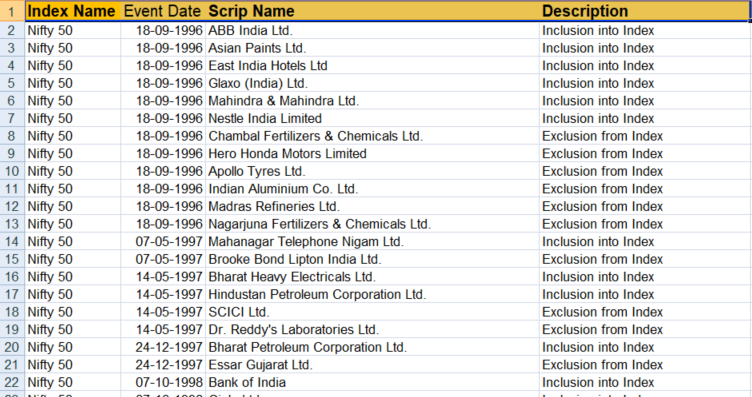
Task: Click Exclusion from Index in Hero Honda row
Action: click(644, 153)
